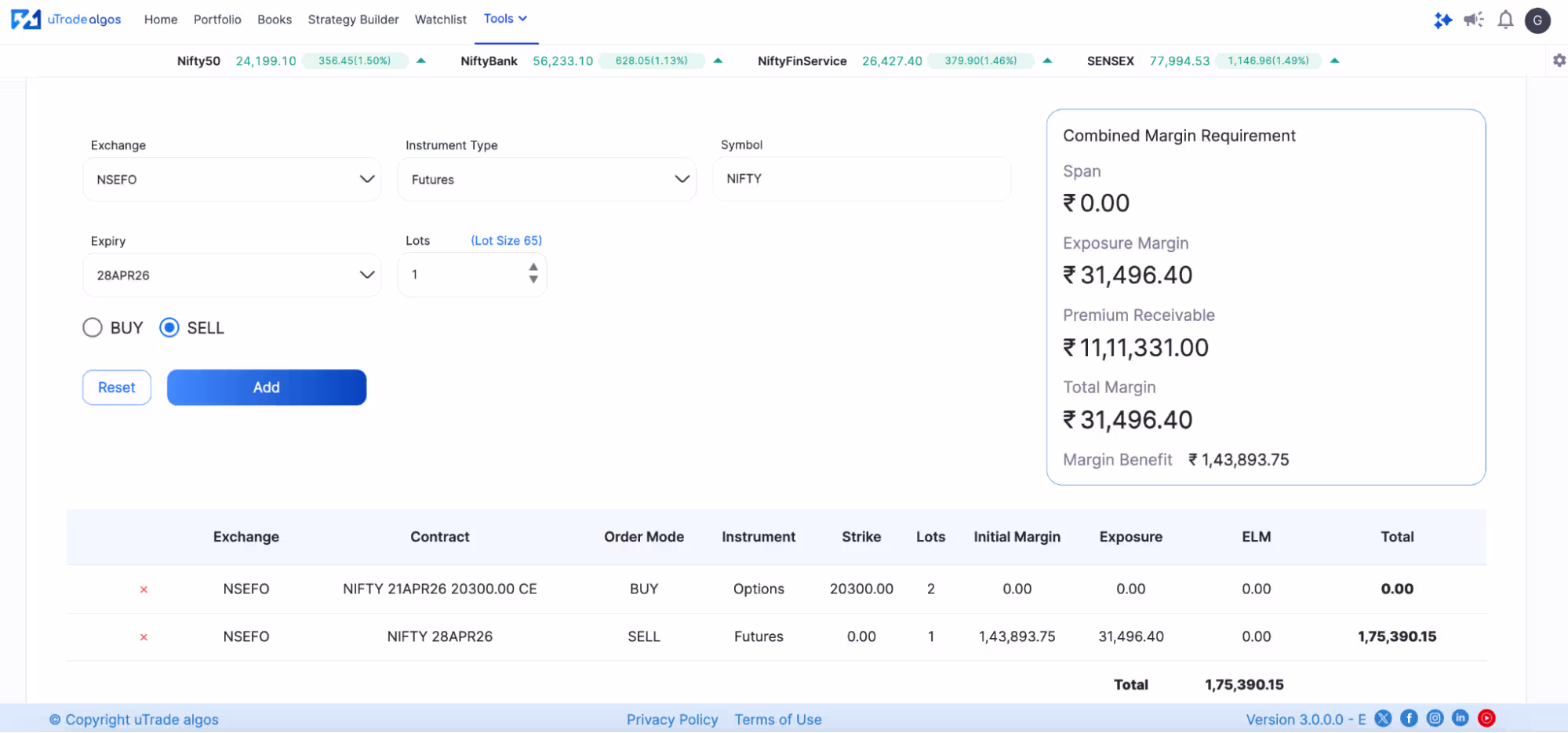Image resolution: width=1568 pixels, height=733 pixels.
Task: Click the Order Mode column header
Action: (x=644, y=537)
